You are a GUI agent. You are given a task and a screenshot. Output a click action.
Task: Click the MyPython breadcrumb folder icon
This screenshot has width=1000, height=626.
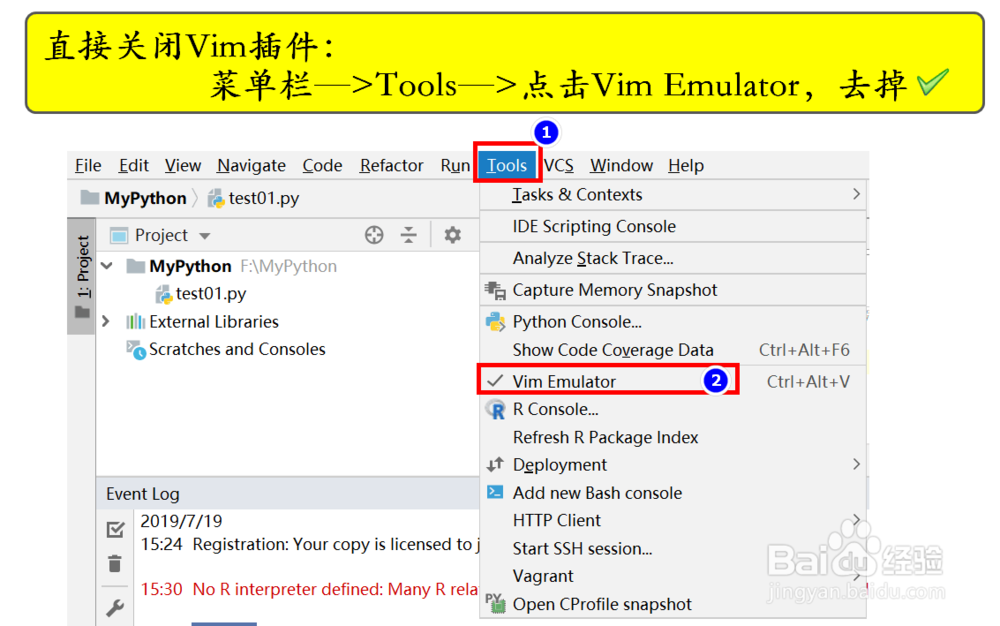pyautogui.click(x=90, y=198)
